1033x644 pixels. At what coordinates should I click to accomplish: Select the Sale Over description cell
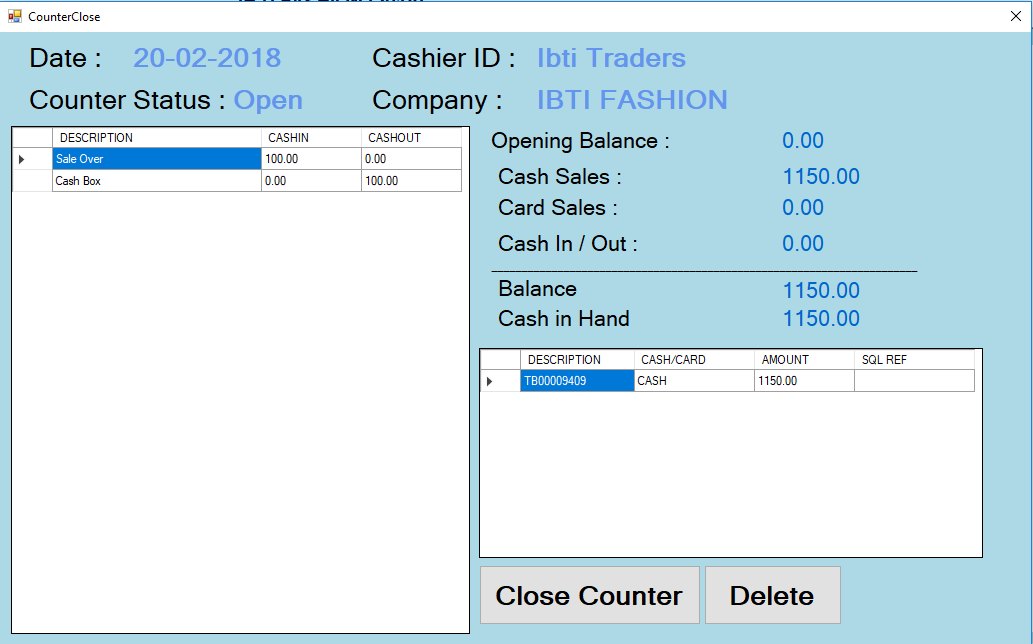coord(157,159)
